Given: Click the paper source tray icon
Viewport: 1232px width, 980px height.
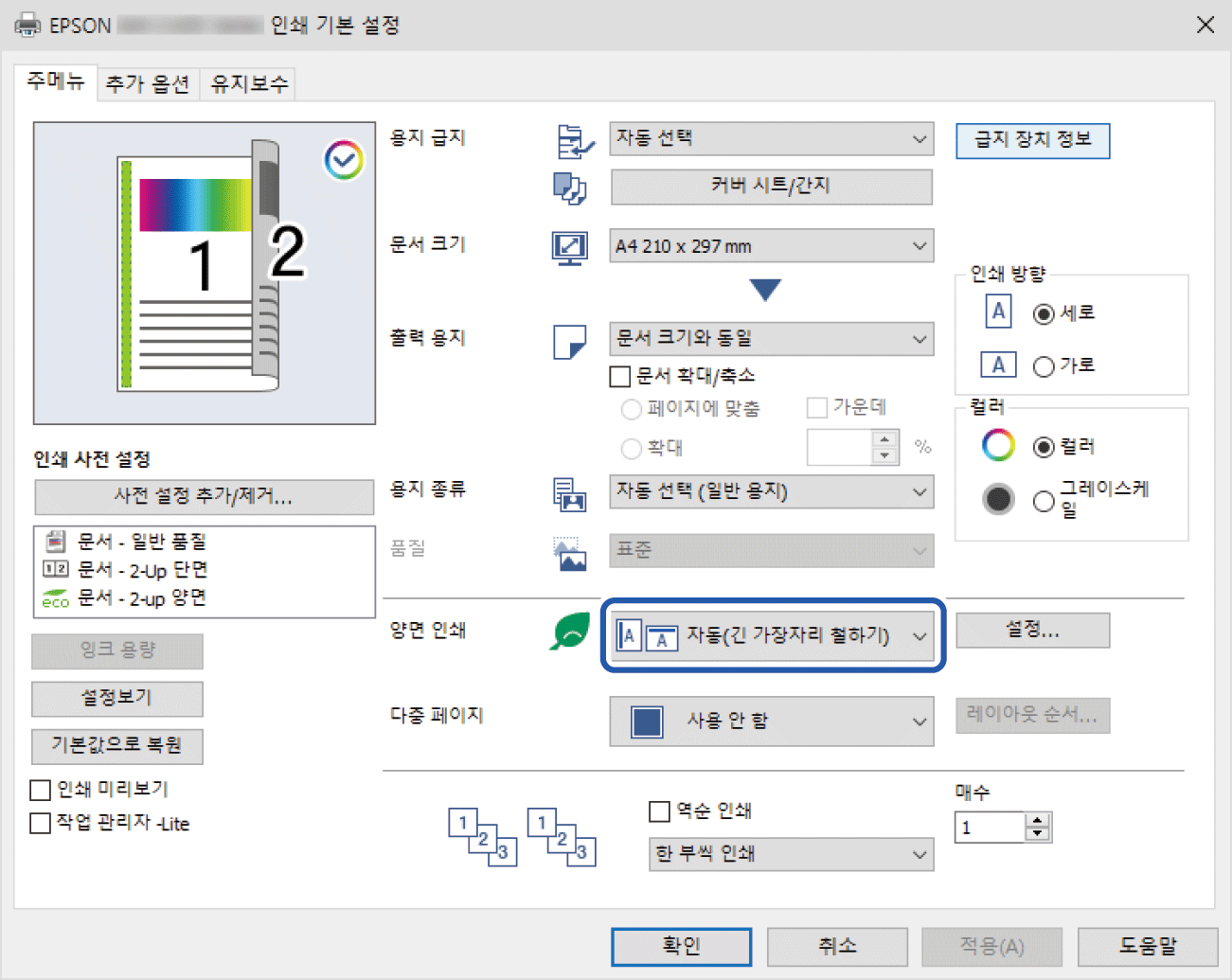Looking at the screenshot, I should 574,141.
